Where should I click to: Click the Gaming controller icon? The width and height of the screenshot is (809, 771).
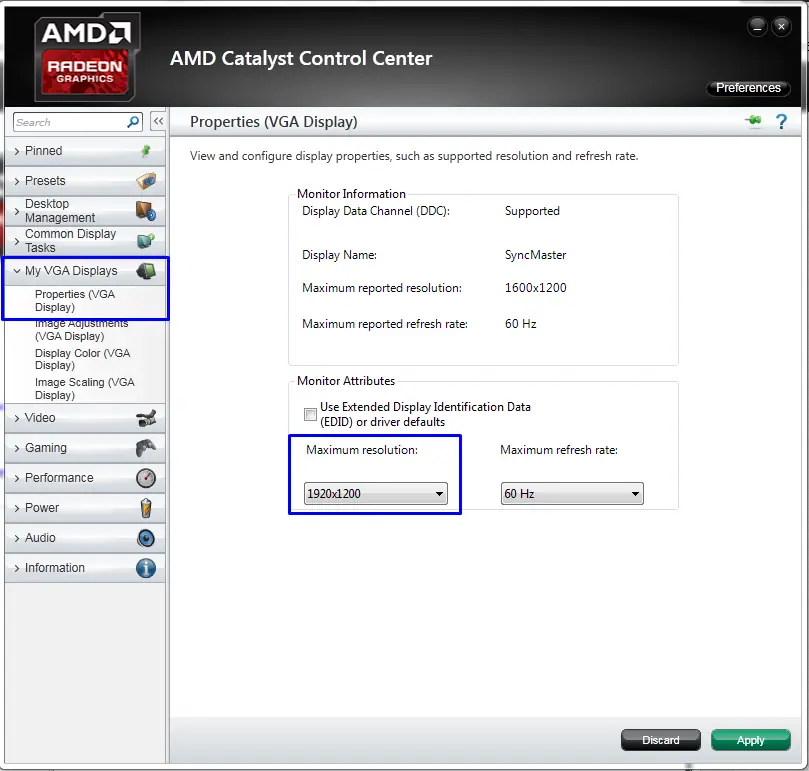coord(146,448)
